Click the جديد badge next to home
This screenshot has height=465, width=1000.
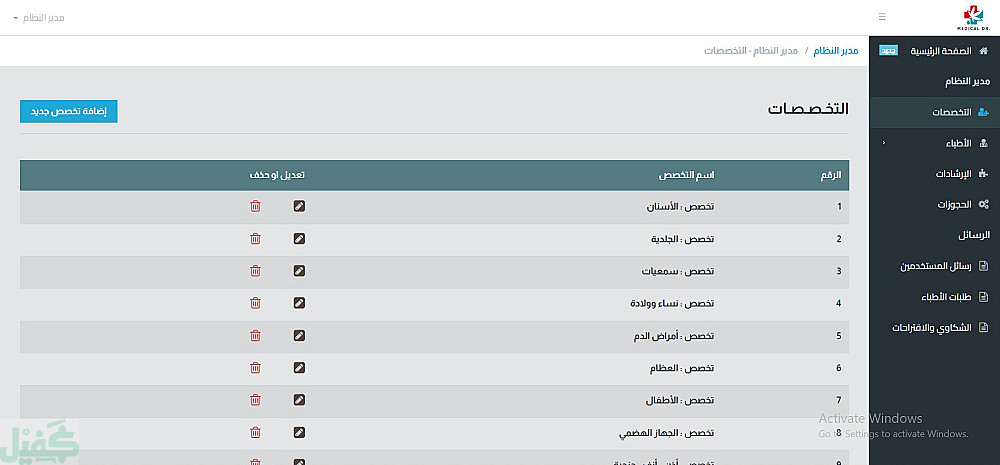(x=888, y=50)
